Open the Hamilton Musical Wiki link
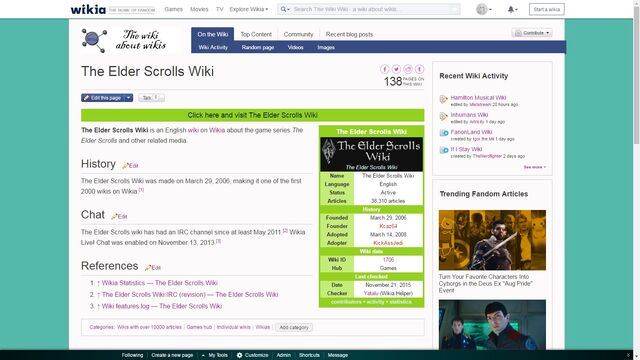Viewport: 640px width, 360px height. coord(478,98)
